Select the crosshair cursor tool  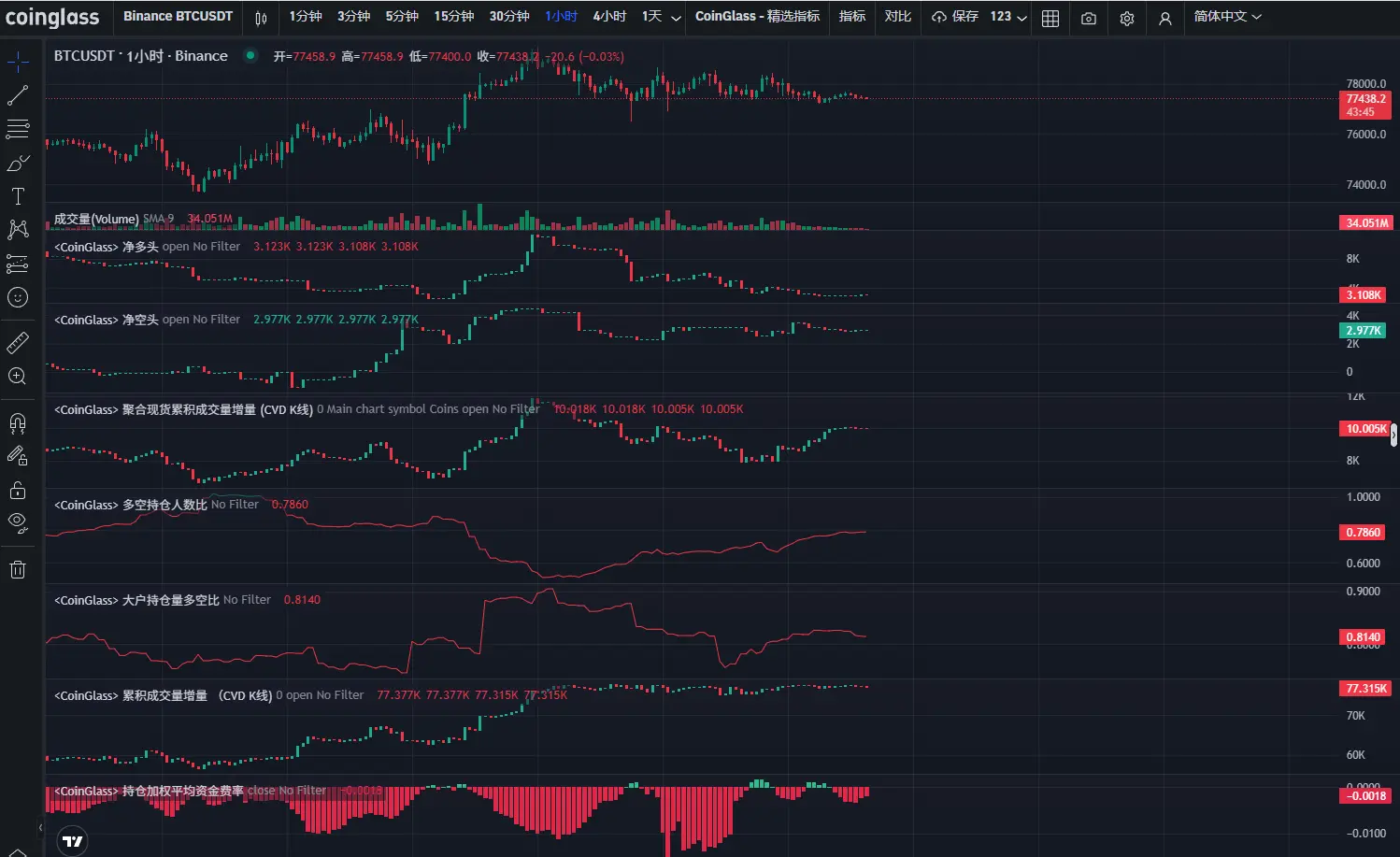(18, 63)
